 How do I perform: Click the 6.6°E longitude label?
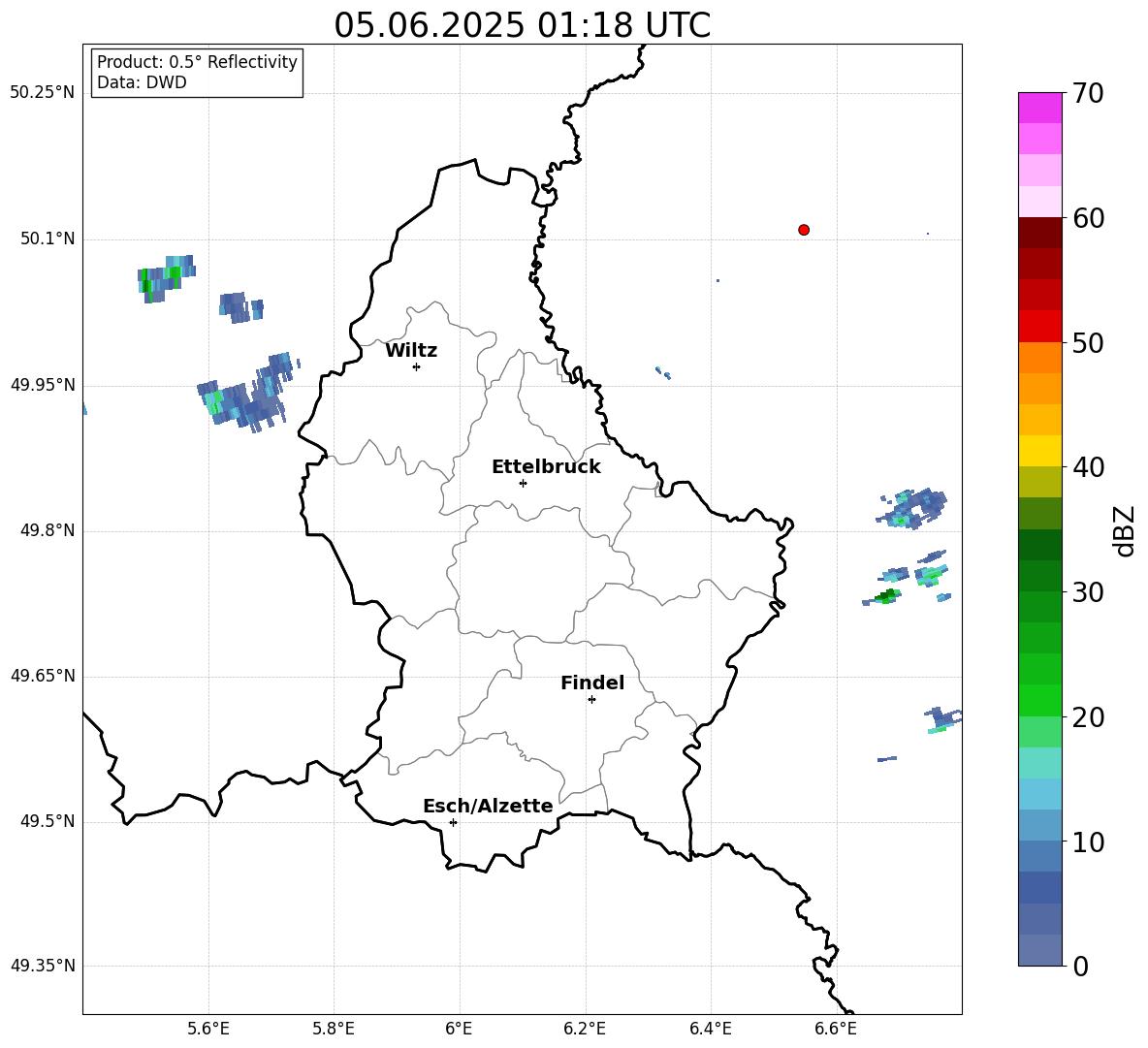(x=836, y=1029)
